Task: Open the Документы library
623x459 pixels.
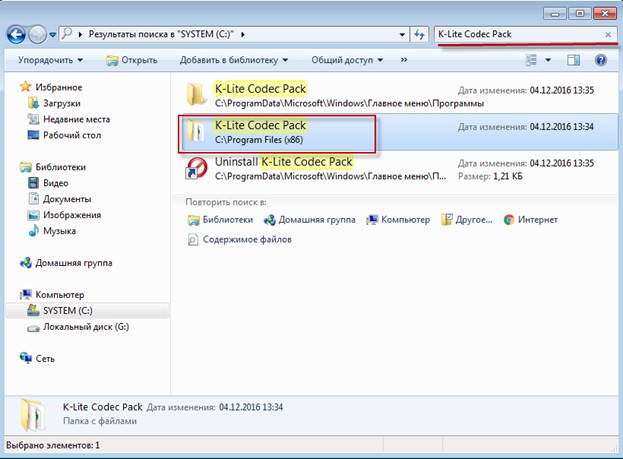Action: (67, 199)
